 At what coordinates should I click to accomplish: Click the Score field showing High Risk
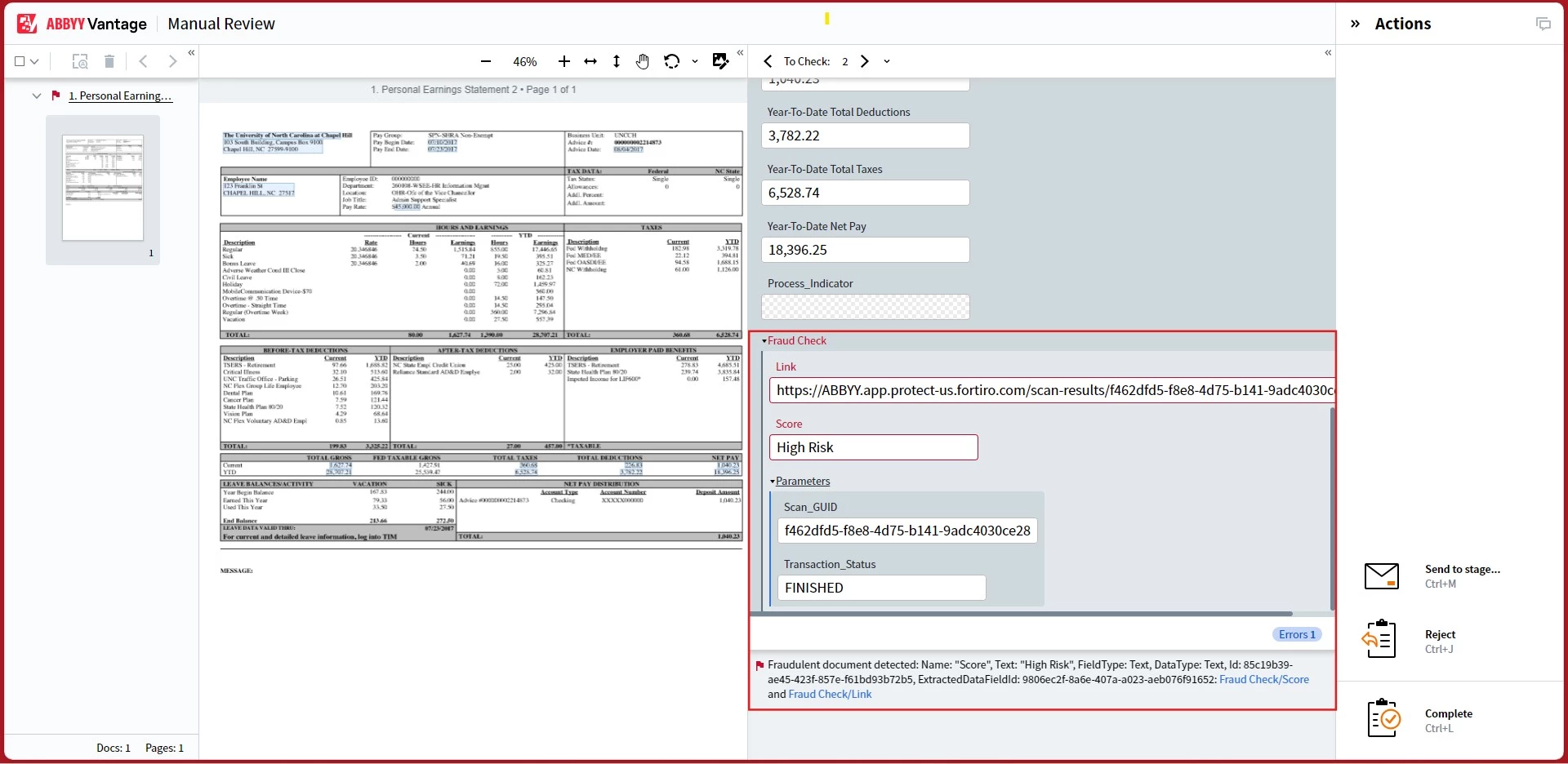tap(874, 447)
